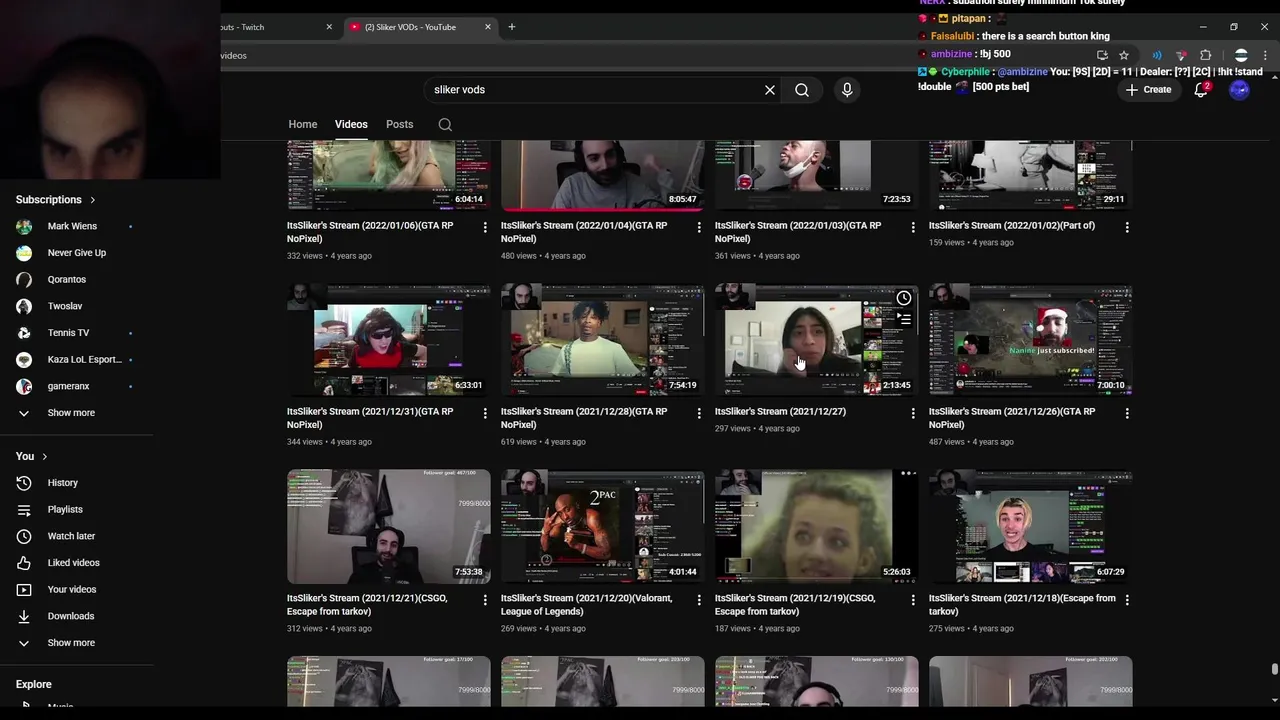Switch to the Home channel tab
Viewport: 1280px width, 720px height.
303,124
